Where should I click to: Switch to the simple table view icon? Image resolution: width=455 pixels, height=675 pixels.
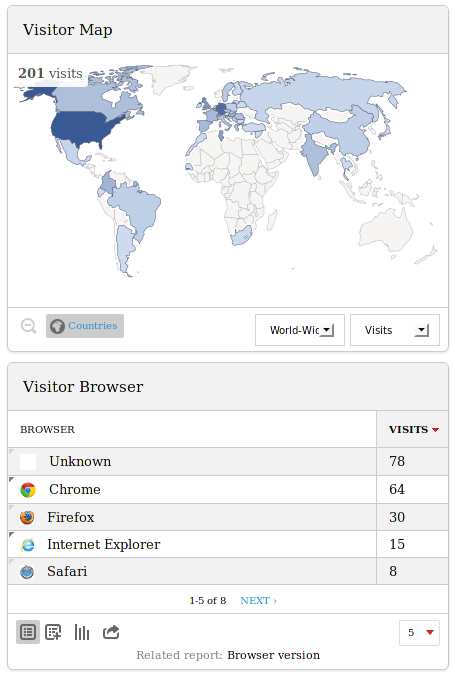point(28,632)
